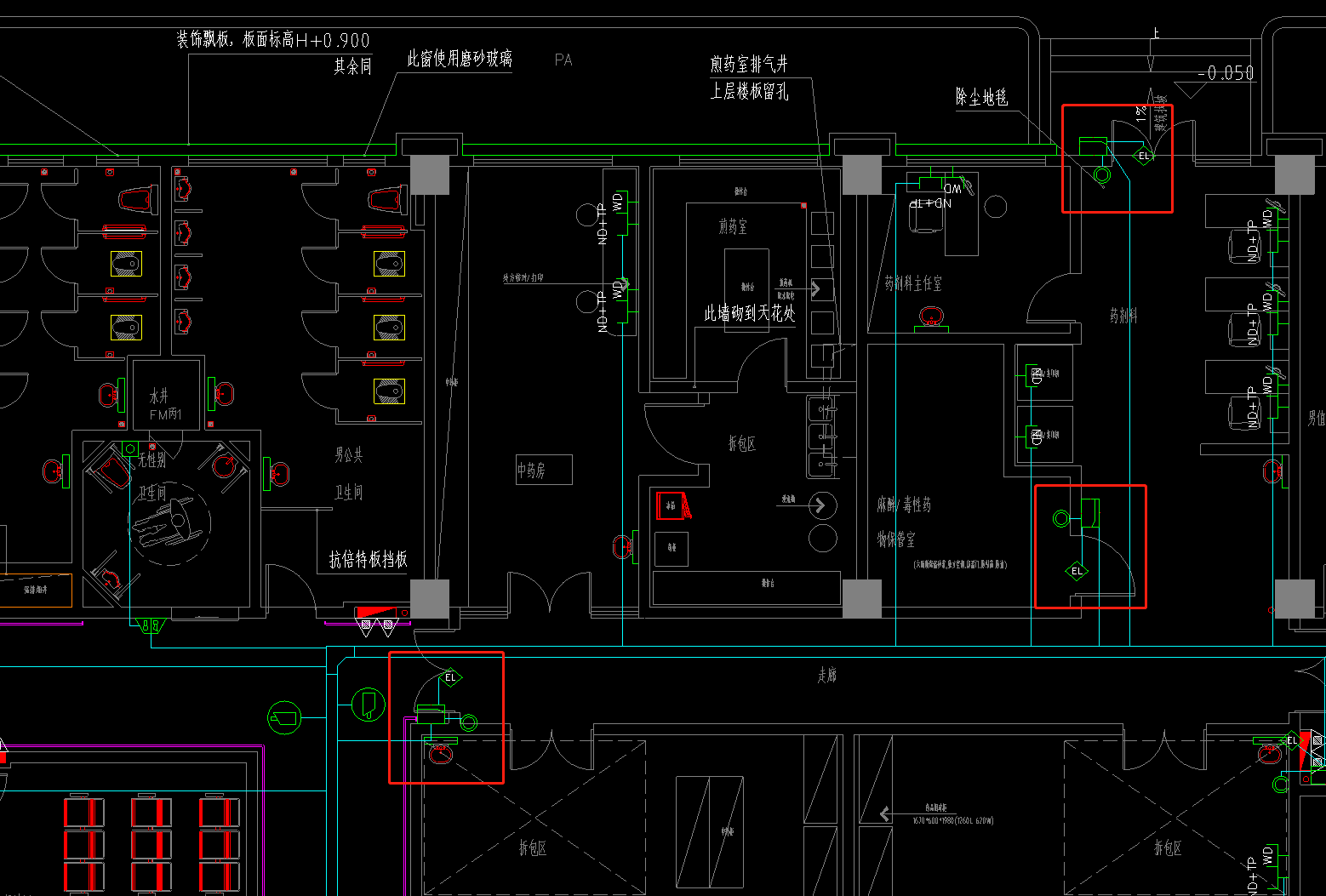Select the 拆包区 label in bottom-right crossed area
This screenshot has width=1326, height=896.
pyautogui.click(x=1168, y=847)
